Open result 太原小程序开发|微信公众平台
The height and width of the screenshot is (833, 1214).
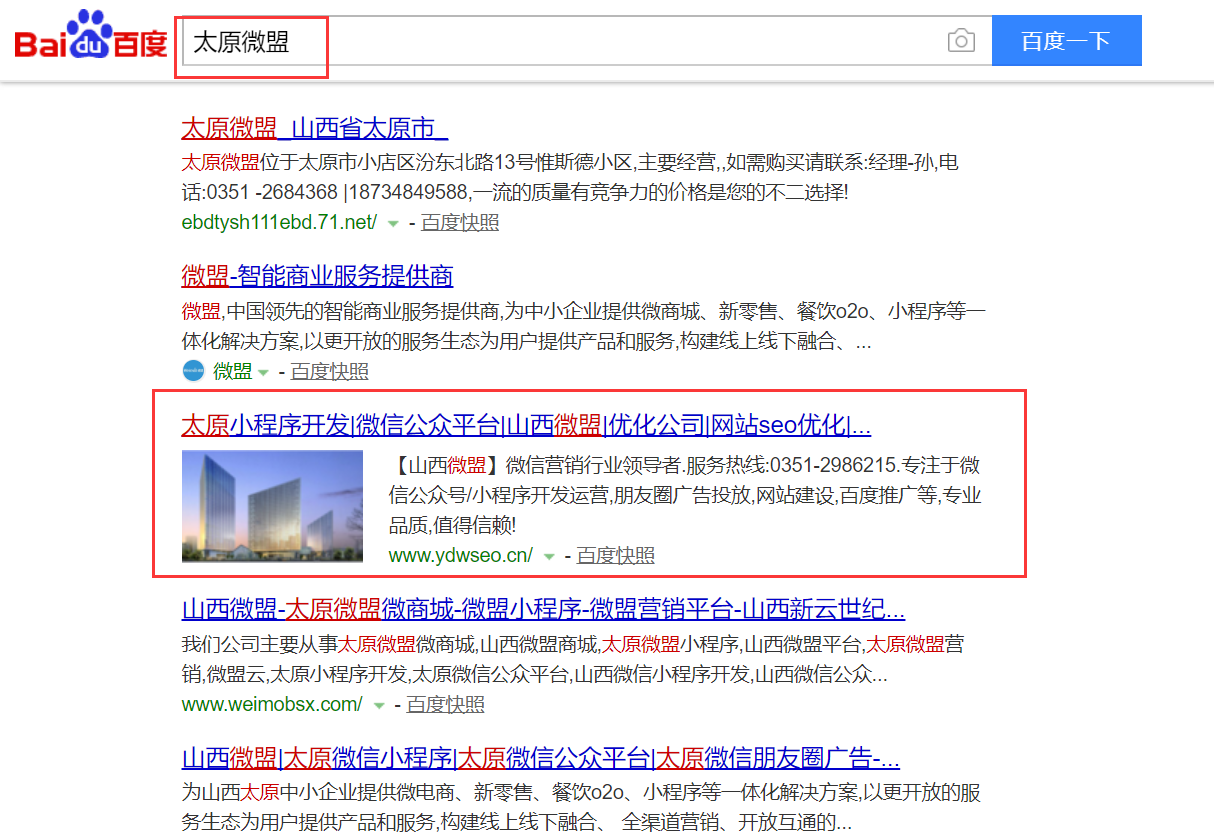point(526,425)
